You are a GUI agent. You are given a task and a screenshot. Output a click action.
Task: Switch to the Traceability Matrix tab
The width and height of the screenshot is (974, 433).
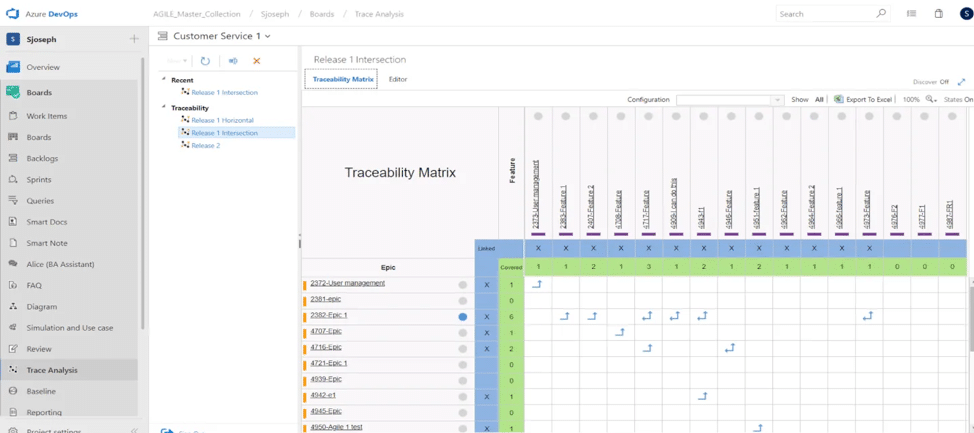pyautogui.click(x=343, y=80)
